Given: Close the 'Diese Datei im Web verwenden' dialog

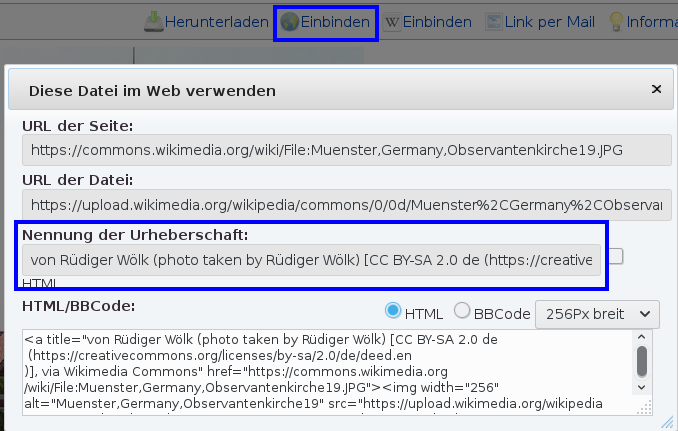Looking at the screenshot, I should pos(656,89).
